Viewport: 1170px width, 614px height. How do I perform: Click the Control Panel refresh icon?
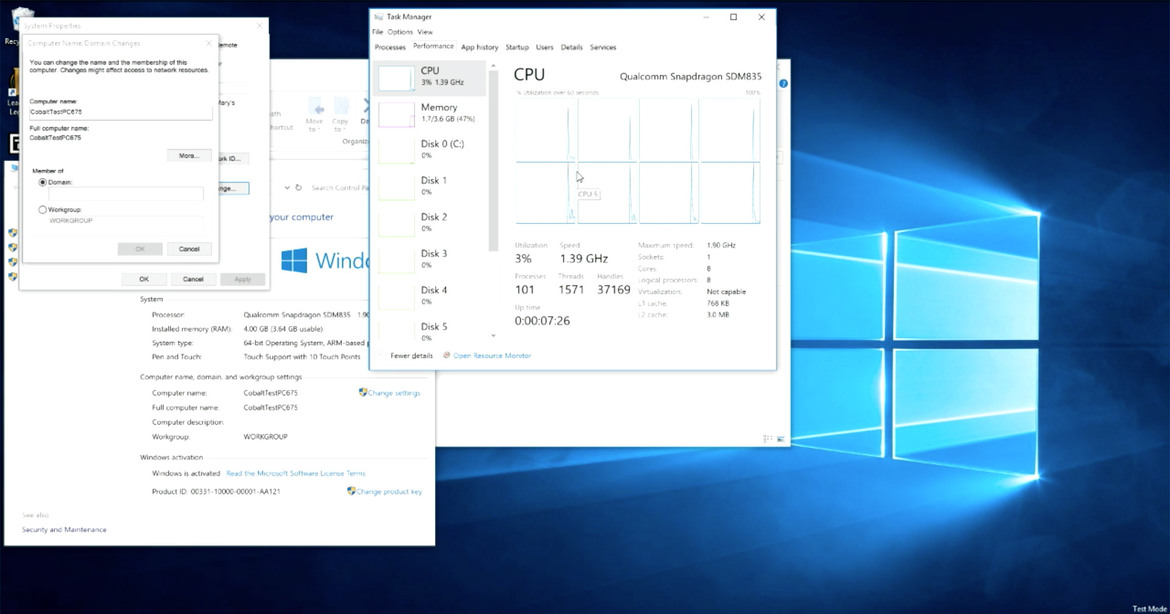[298, 187]
